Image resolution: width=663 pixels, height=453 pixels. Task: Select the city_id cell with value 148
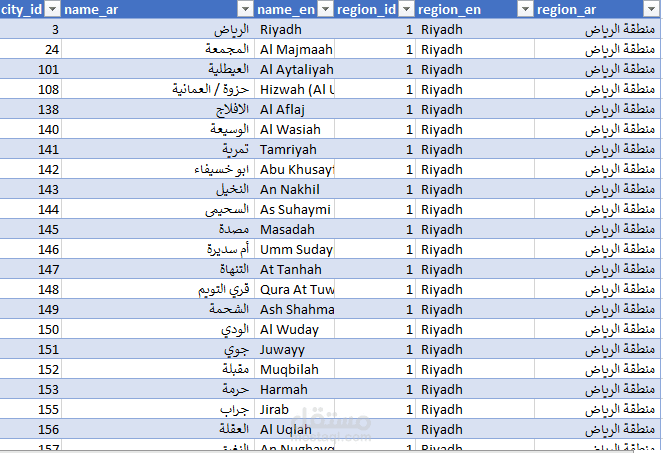tap(30, 289)
